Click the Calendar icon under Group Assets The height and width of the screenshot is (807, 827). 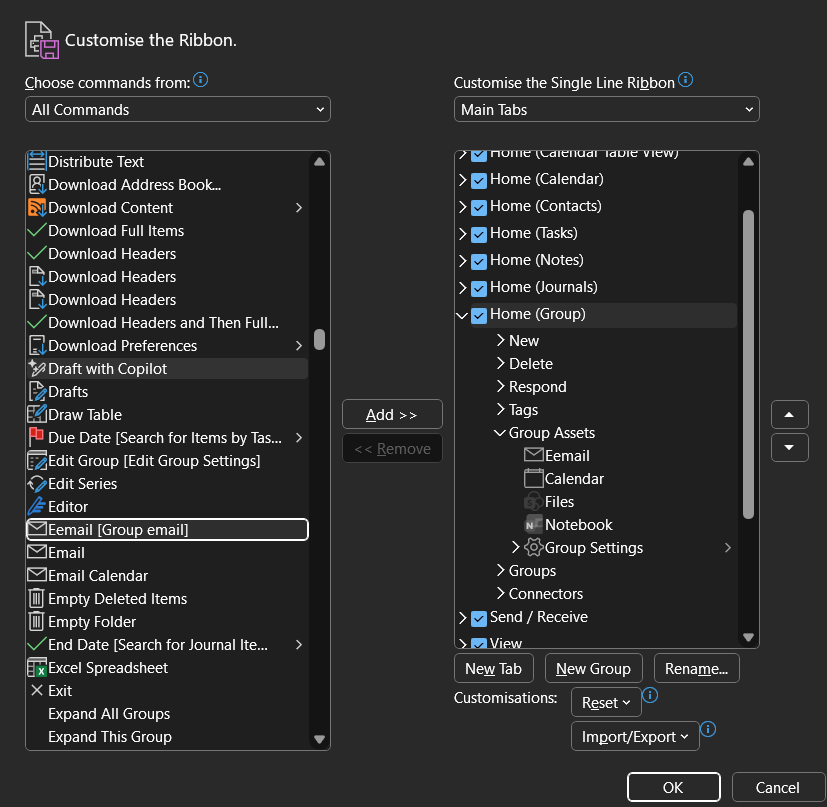click(533, 478)
